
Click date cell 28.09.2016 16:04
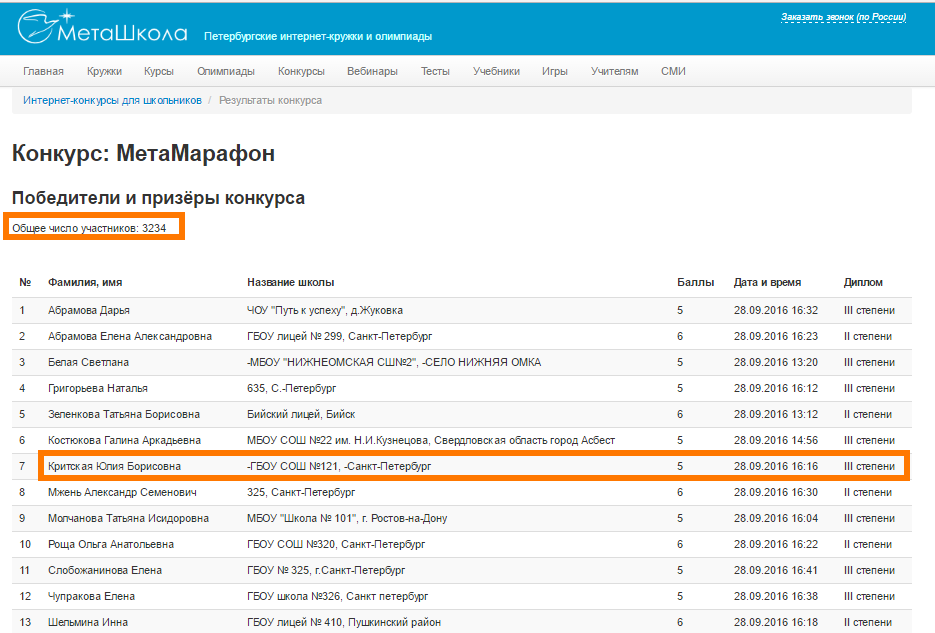pyautogui.click(x=776, y=518)
